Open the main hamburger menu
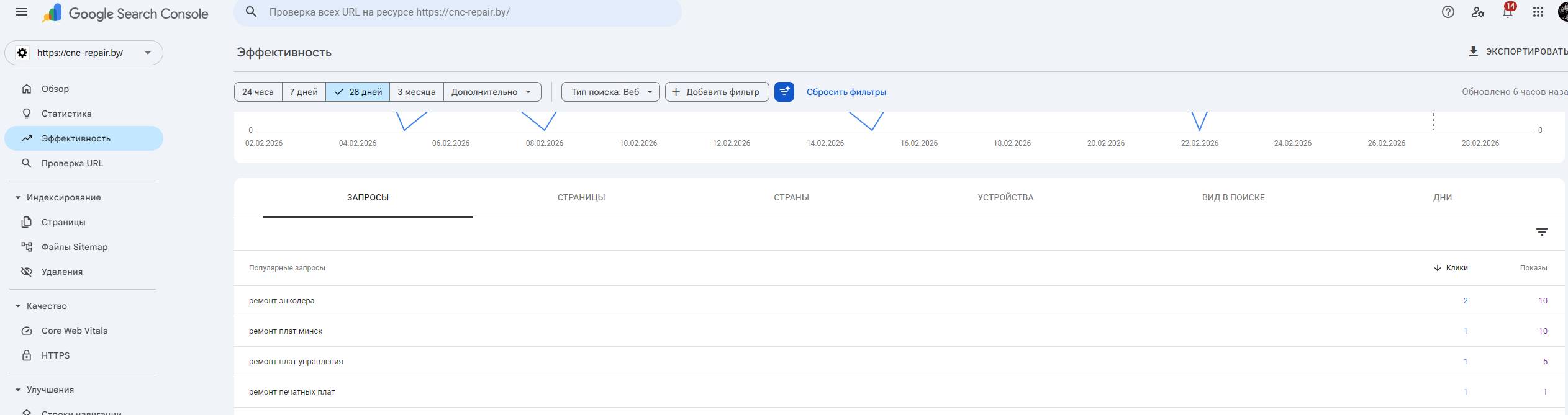The height and width of the screenshot is (415, 1568). (x=22, y=12)
